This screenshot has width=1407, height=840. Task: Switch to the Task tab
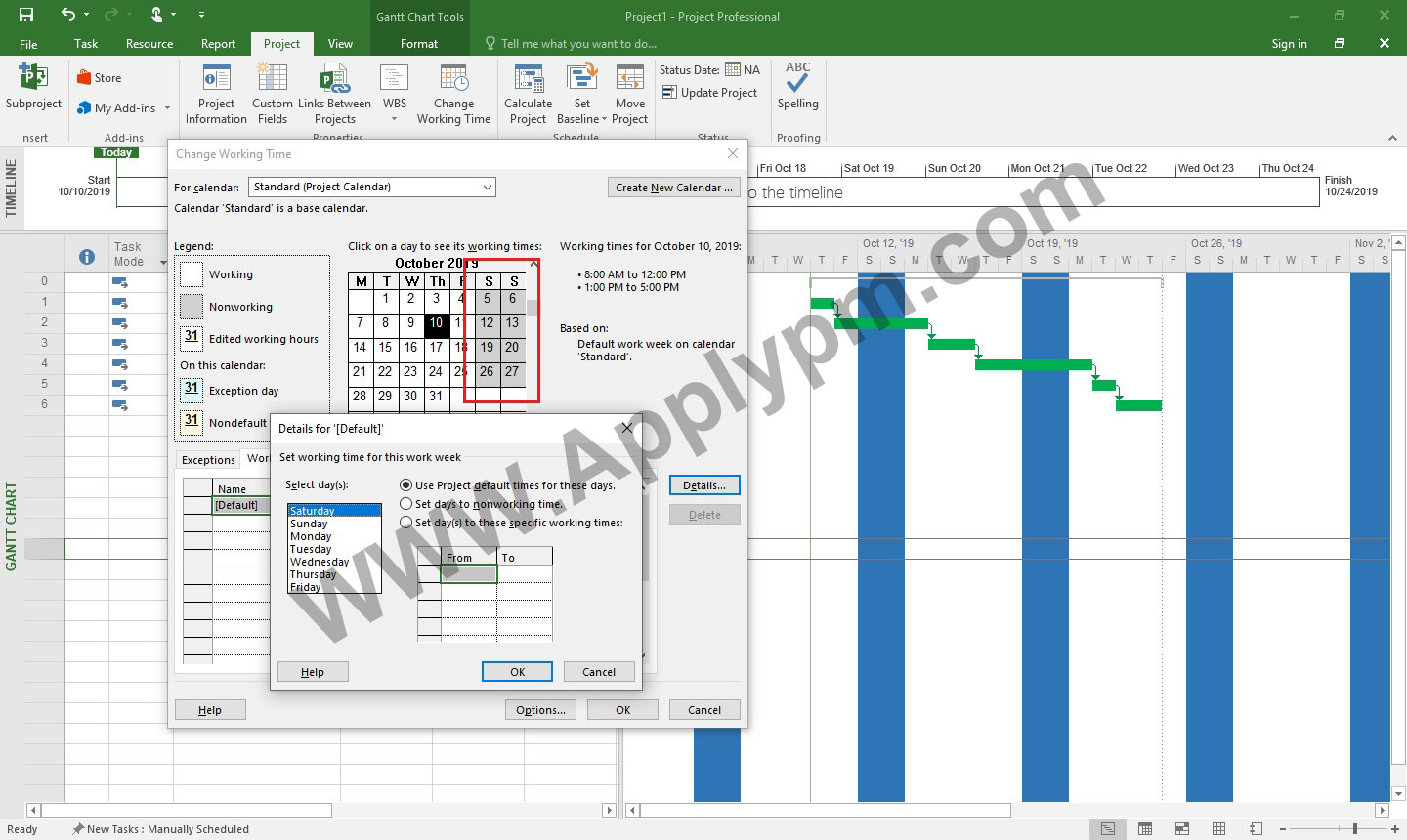pyautogui.click(x=86, y=44)
